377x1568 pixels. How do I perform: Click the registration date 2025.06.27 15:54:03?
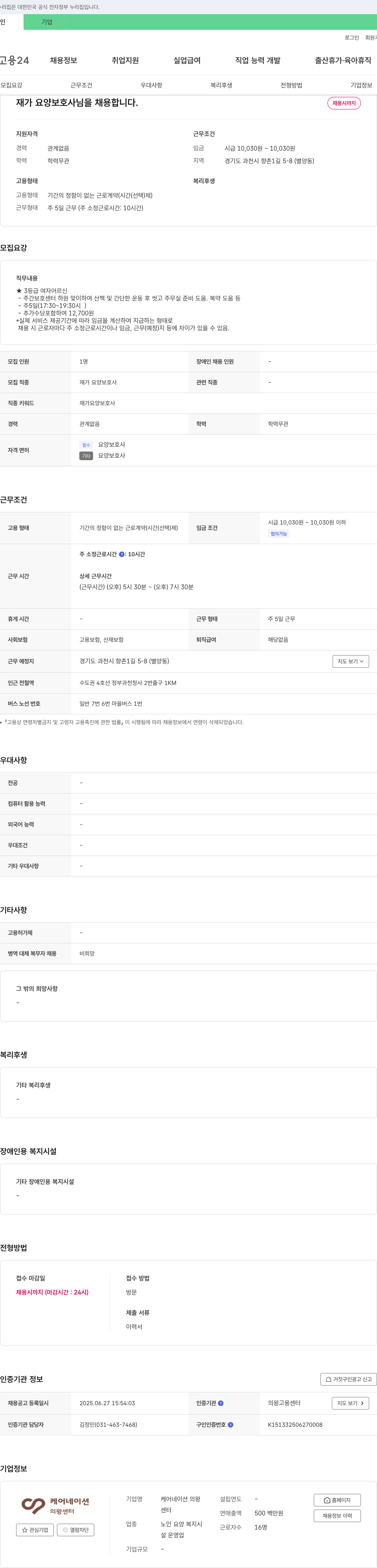107,1403
